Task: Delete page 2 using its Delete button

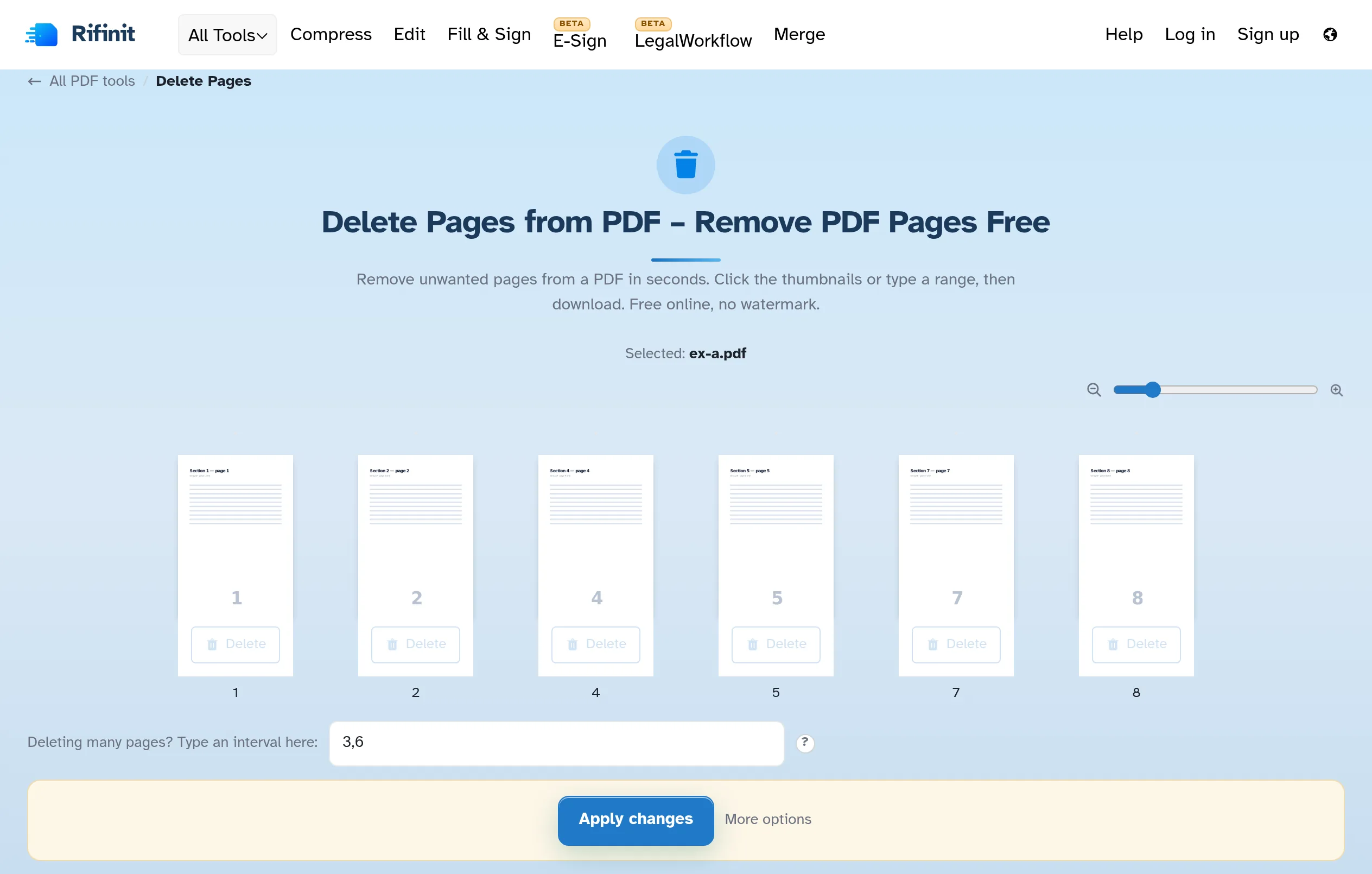Action: [415, 644]
